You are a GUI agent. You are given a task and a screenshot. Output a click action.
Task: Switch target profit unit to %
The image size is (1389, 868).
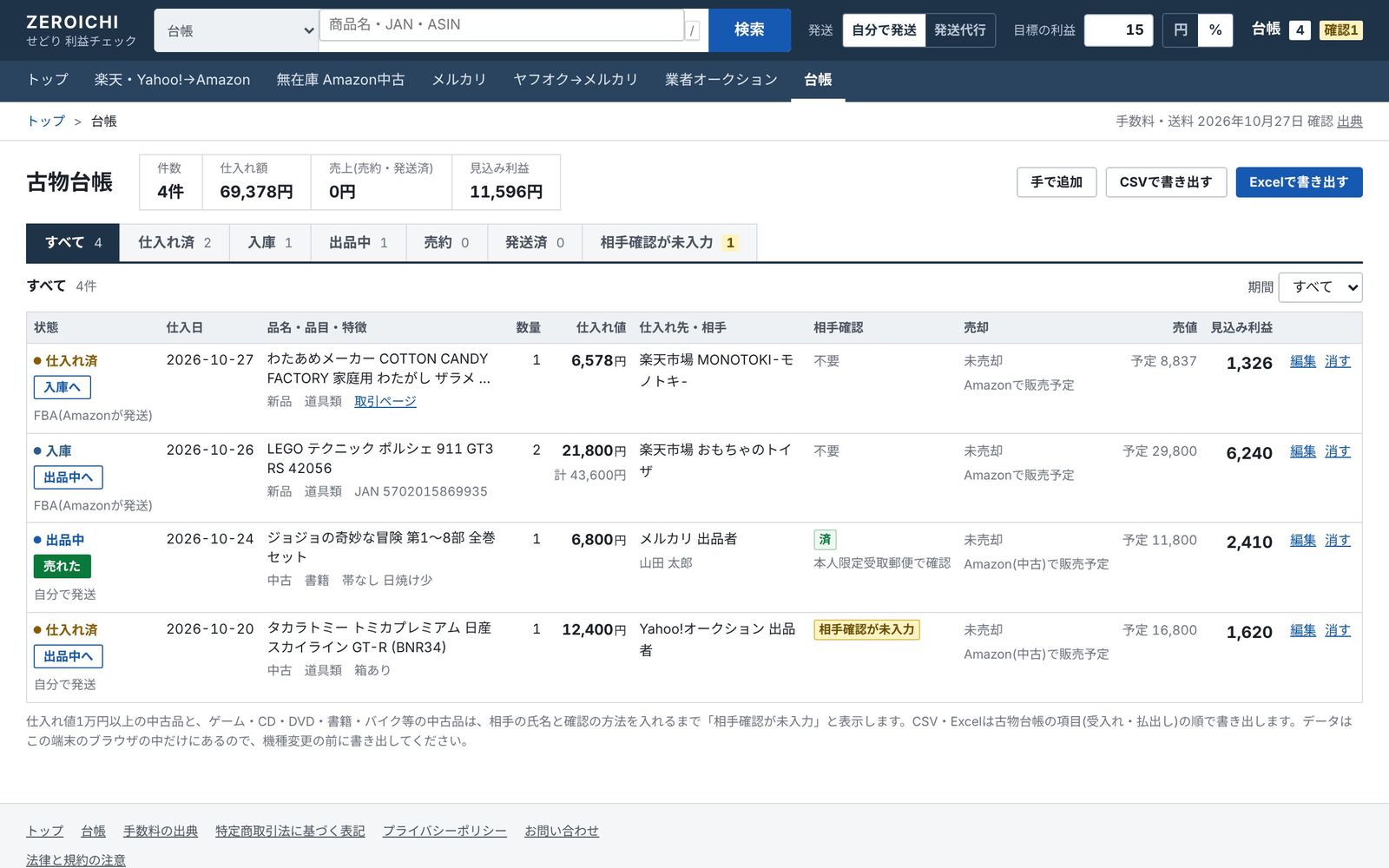tap(1215, 30)
